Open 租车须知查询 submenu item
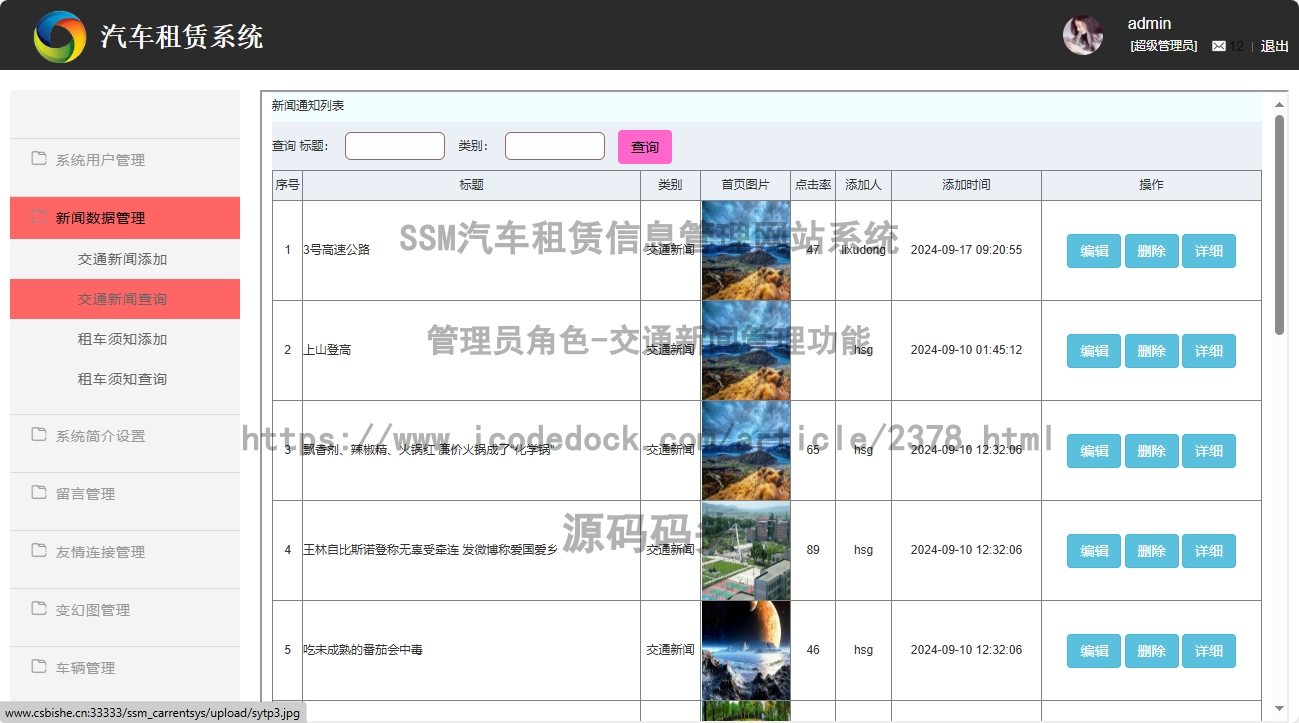 (x=125, y=379)
